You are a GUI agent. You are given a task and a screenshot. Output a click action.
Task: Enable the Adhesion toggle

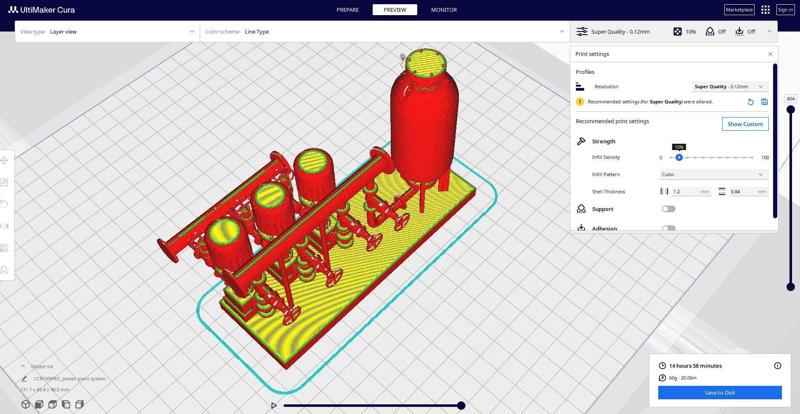click(x=668, y=228)
